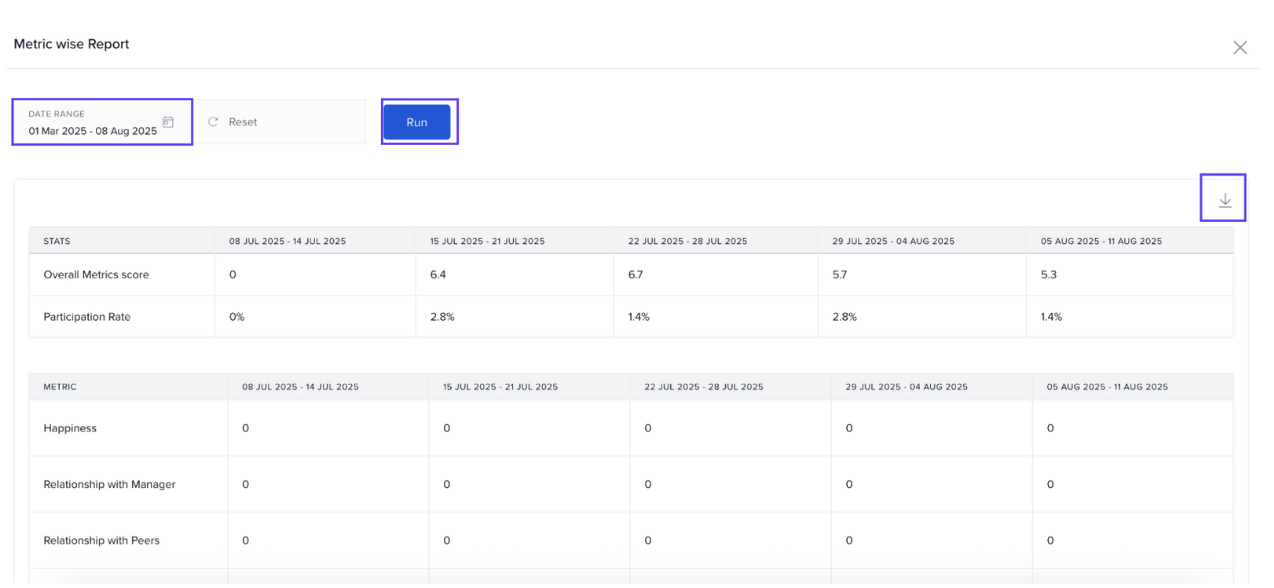Click the Overall Metrics score row label
This screenshot has width=1274, height=588.
(x=96, y=275)
